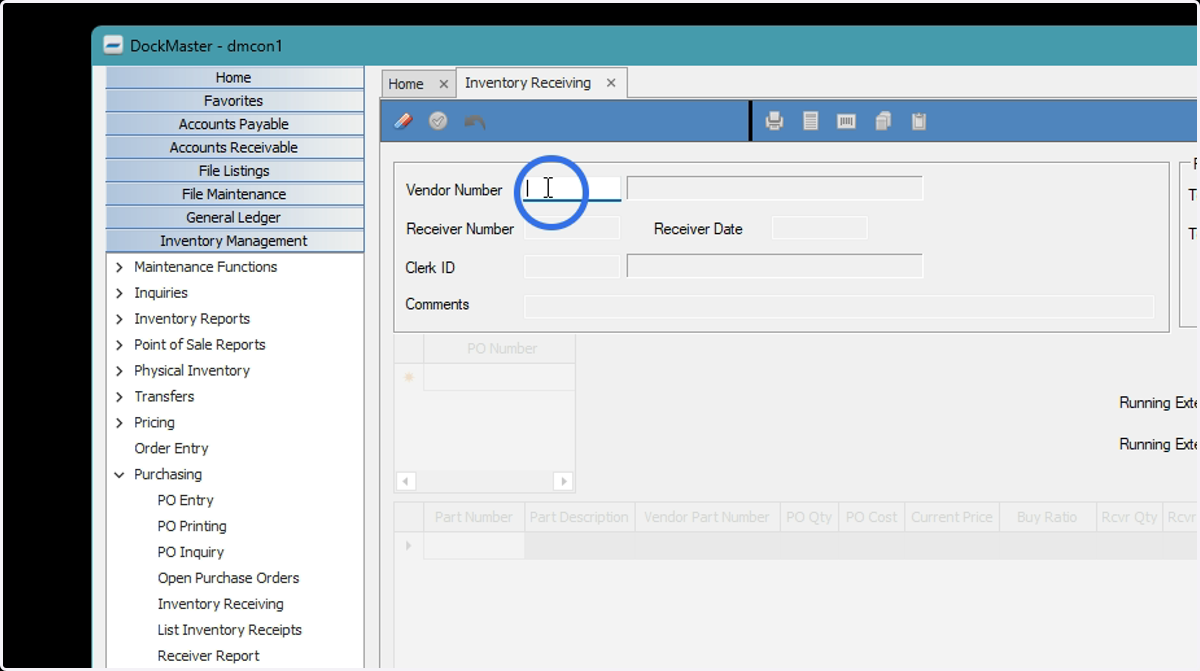Click the checkmark save icon
The image size is (1200, 671).
438,121
